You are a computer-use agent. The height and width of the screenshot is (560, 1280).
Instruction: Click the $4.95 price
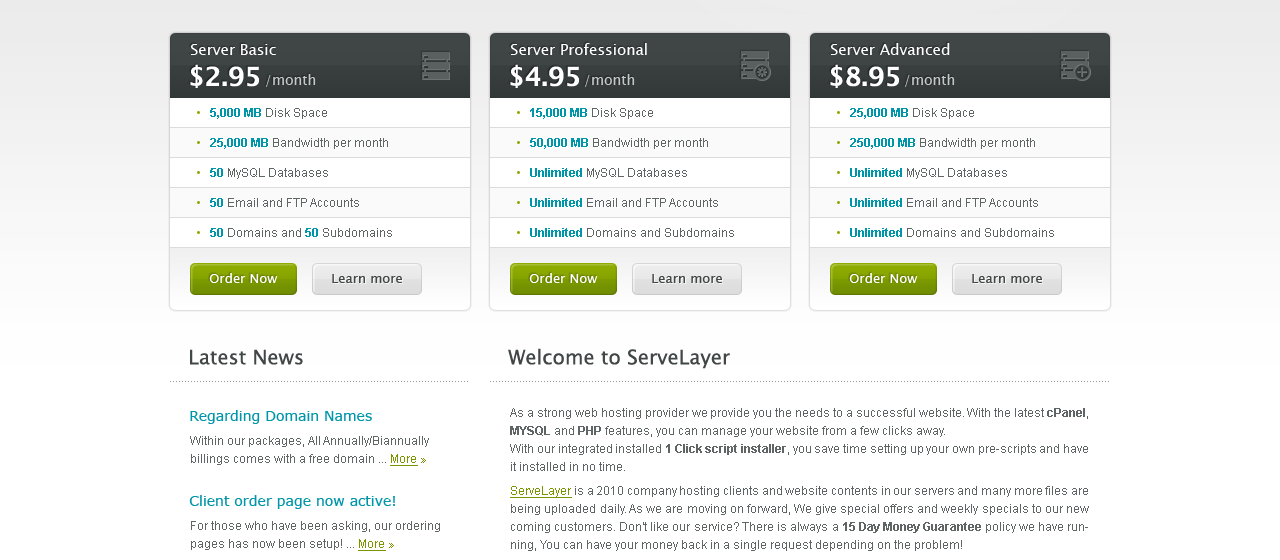(x=545, y=77)
